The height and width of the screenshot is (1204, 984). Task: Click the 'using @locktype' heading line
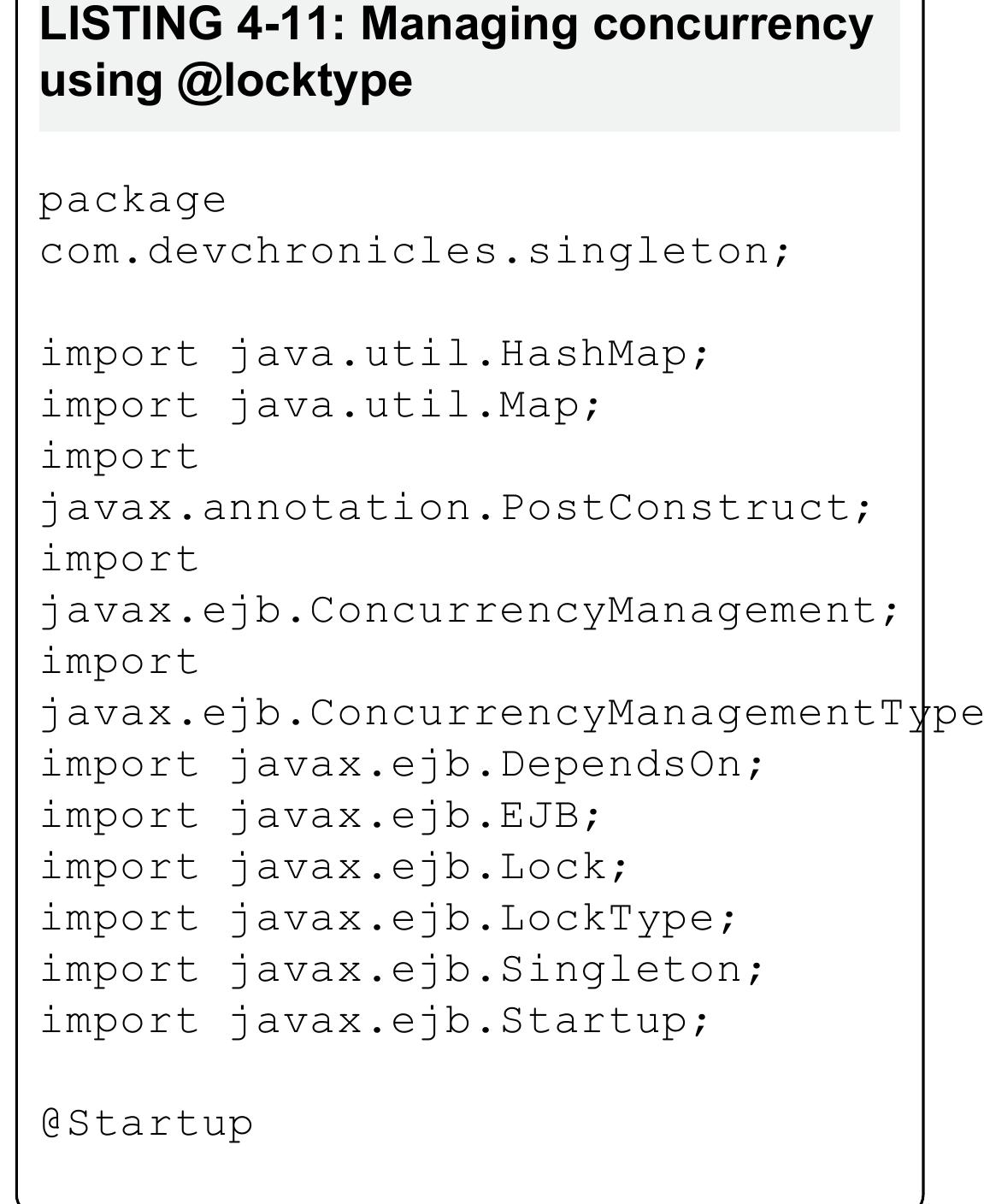pyautogui.click(x=226, y=81)
